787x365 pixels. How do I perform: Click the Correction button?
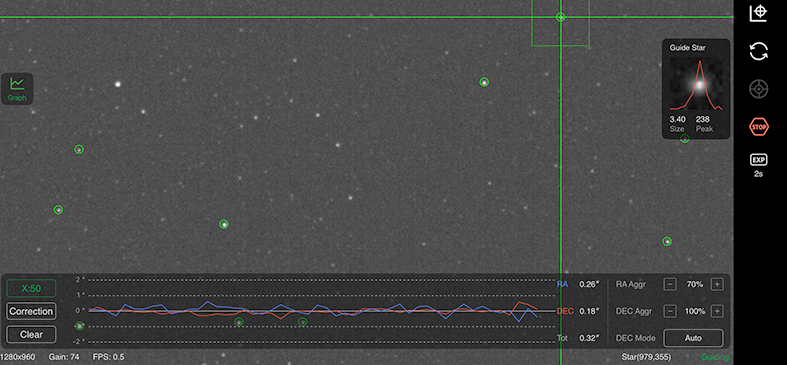pos(31,311)
